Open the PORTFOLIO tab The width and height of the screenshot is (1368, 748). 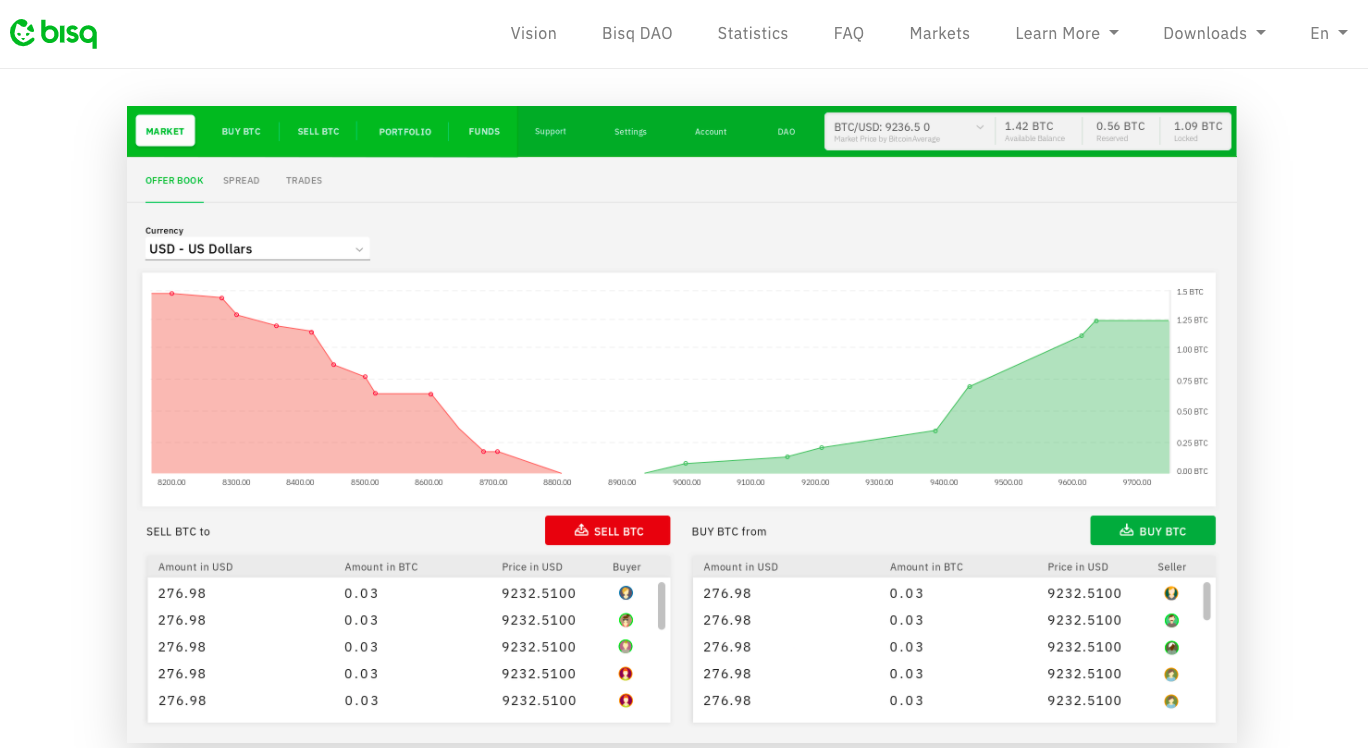coord(405,132)
